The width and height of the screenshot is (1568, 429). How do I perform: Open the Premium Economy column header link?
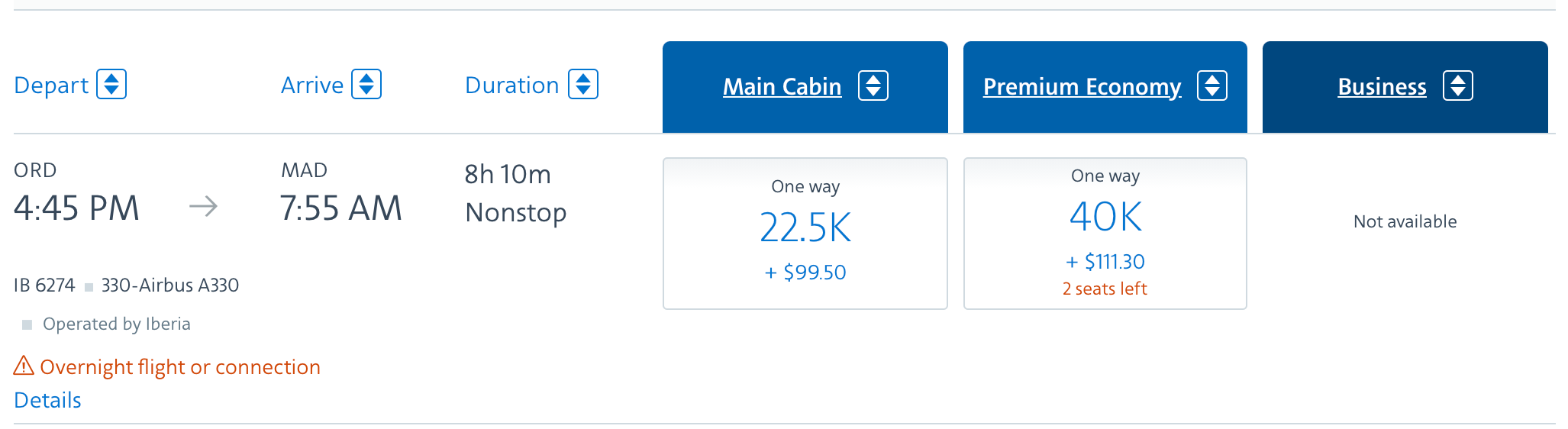(x=1082, y=87)
